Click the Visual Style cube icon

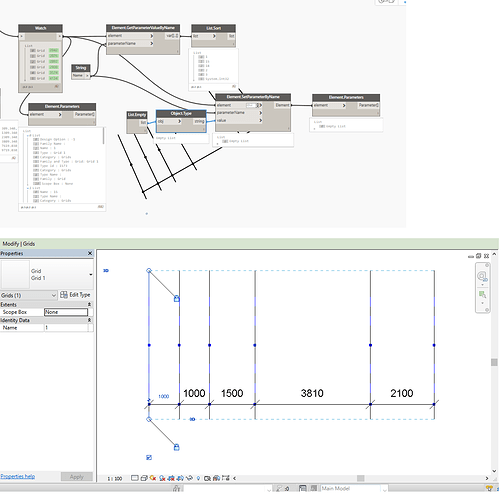[x=144, y=478]
